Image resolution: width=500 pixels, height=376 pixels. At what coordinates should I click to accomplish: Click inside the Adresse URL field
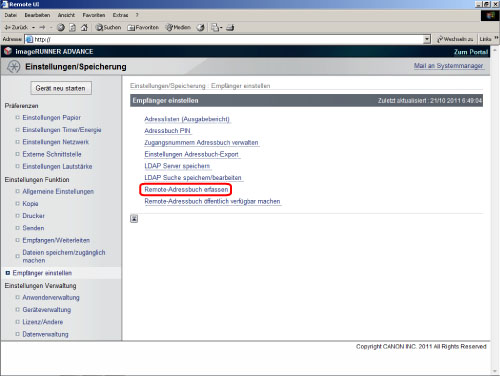(x=228, y=39)
